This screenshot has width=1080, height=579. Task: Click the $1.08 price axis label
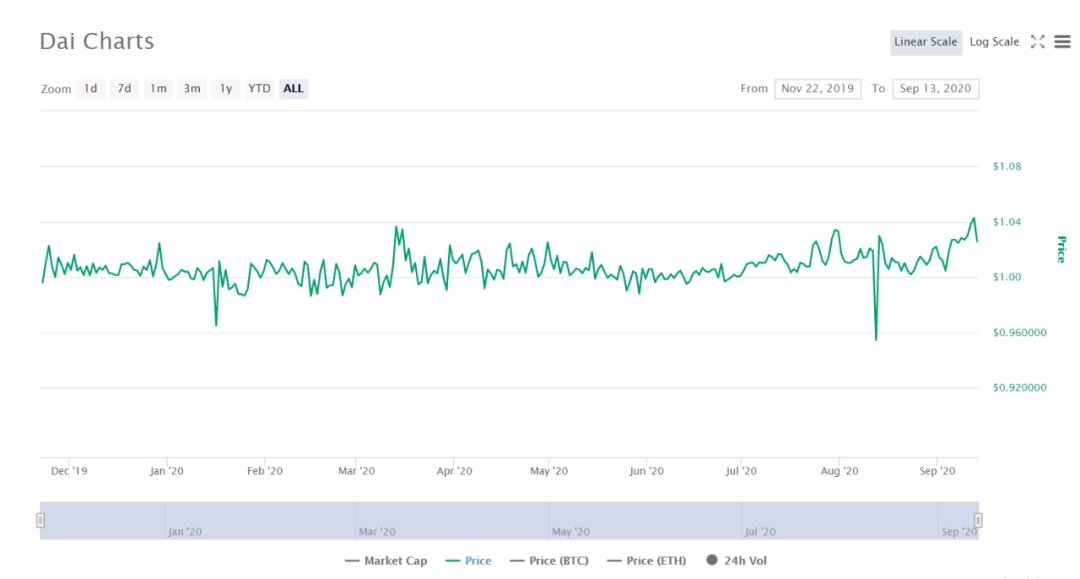pos(1007,167)
